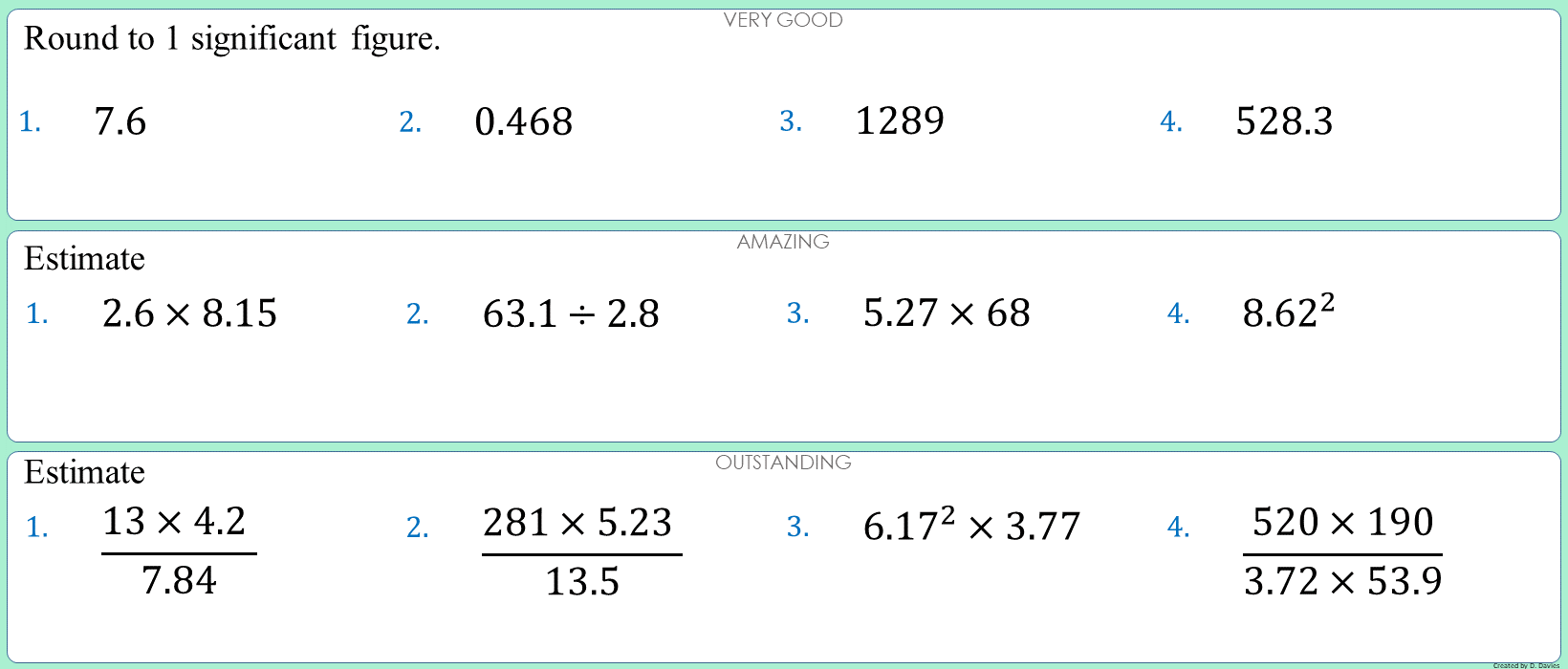Select the expression 5.27 × 68
The image size is (1568, 669).
[x=947, y=313]
